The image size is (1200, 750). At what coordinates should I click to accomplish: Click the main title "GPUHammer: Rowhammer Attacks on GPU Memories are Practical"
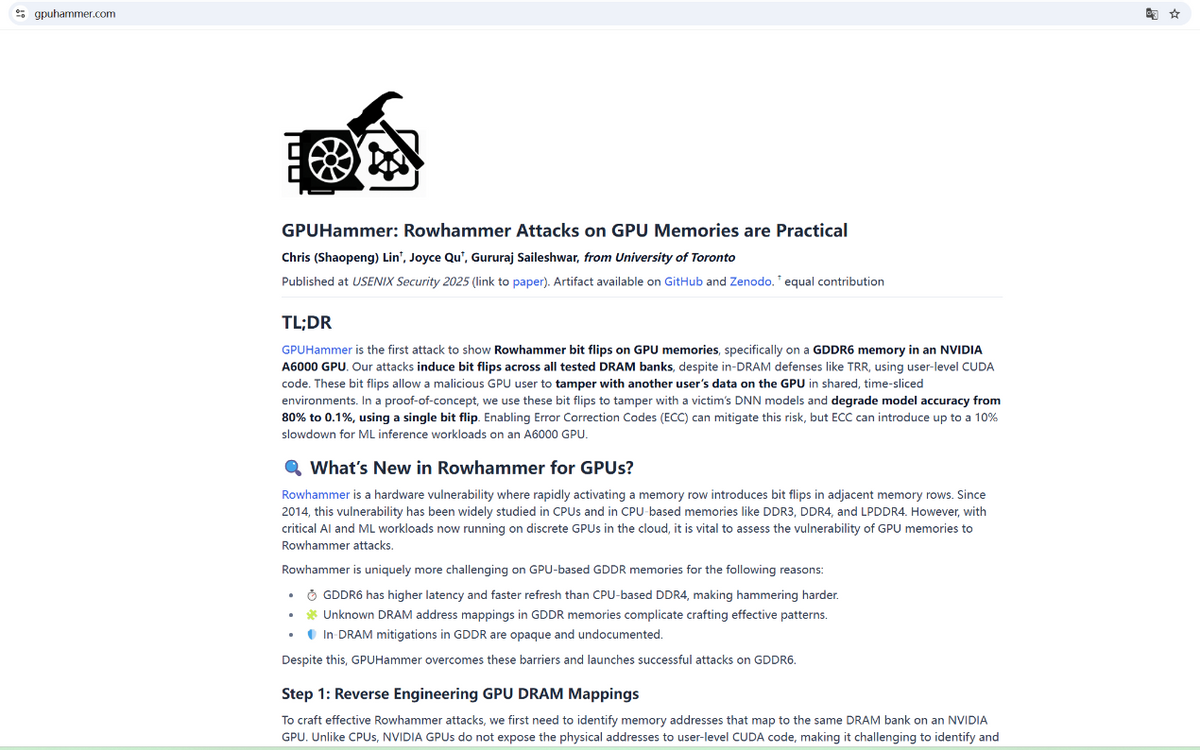click(x=565, y=231)
